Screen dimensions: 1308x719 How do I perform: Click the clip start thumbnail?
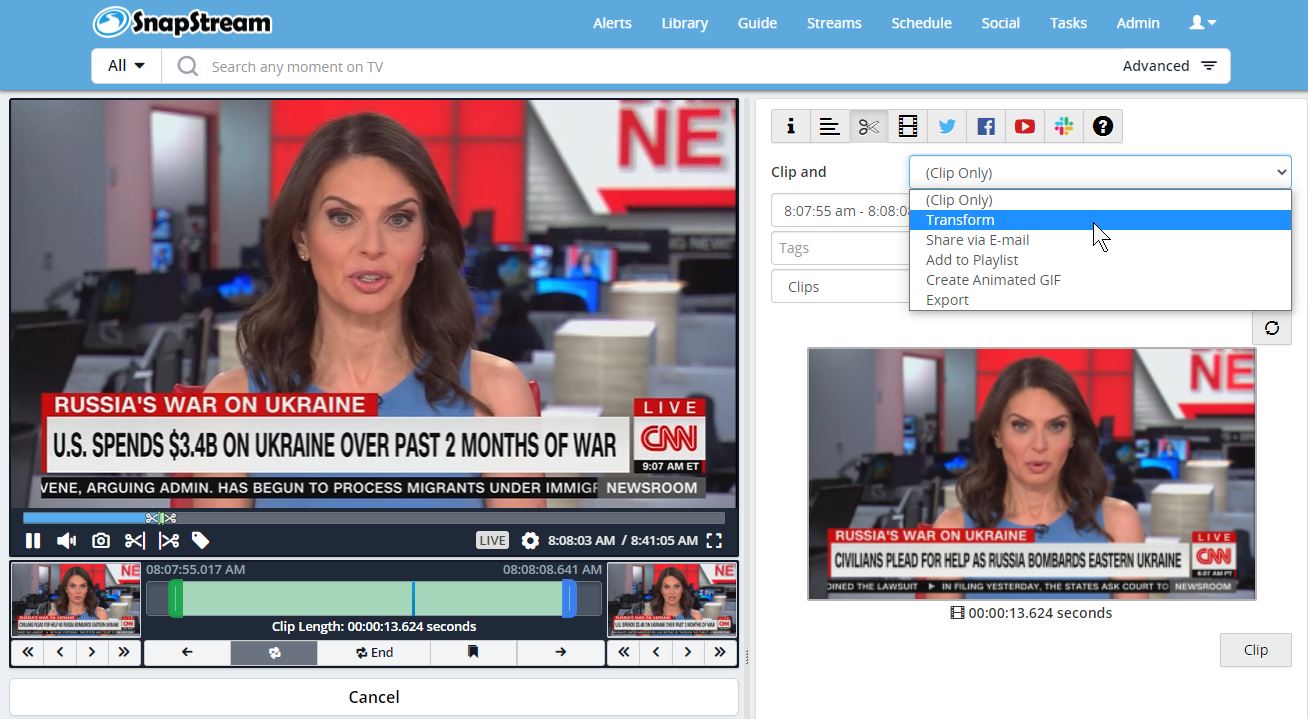(76, 600)
